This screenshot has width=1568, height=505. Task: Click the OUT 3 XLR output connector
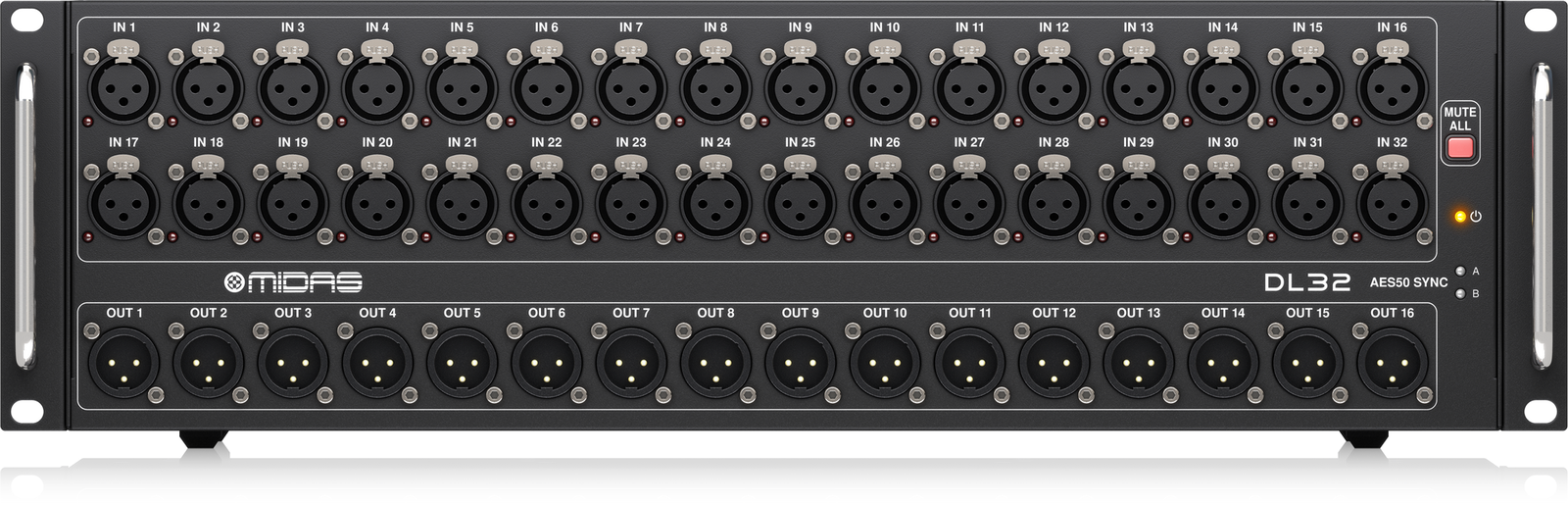pyautogui.click(x=292, y=363)
